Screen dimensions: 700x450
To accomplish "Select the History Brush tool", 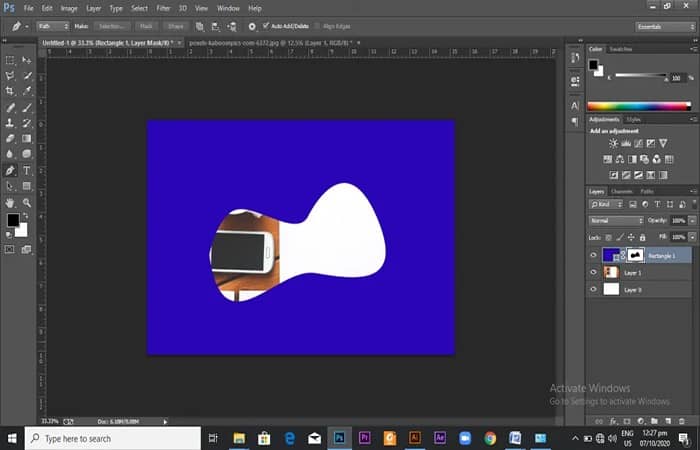I will (x=27, y=123).
